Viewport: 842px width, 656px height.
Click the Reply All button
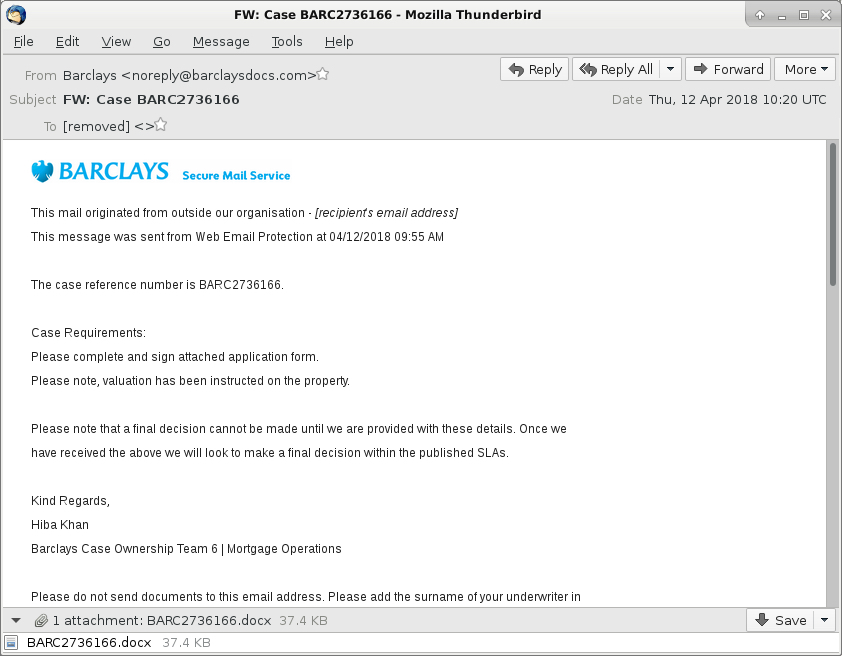616,69
